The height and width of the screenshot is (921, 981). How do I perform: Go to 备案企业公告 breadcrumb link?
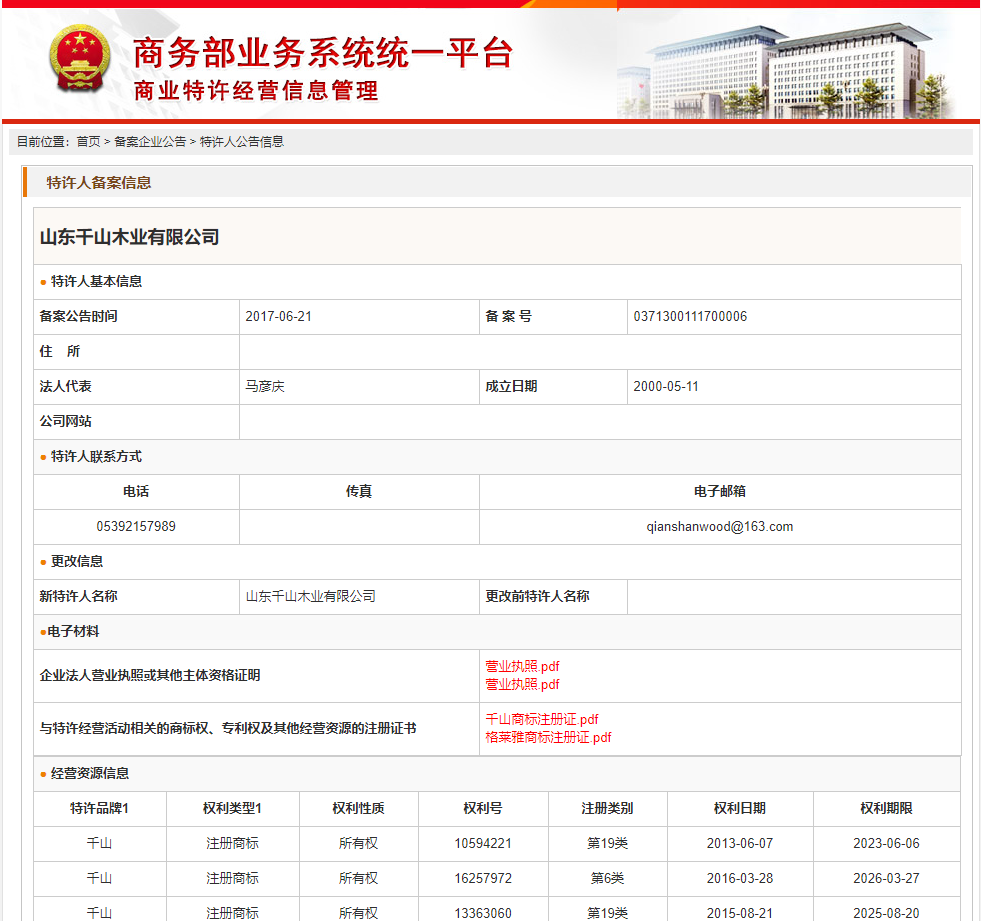[150, 142]
